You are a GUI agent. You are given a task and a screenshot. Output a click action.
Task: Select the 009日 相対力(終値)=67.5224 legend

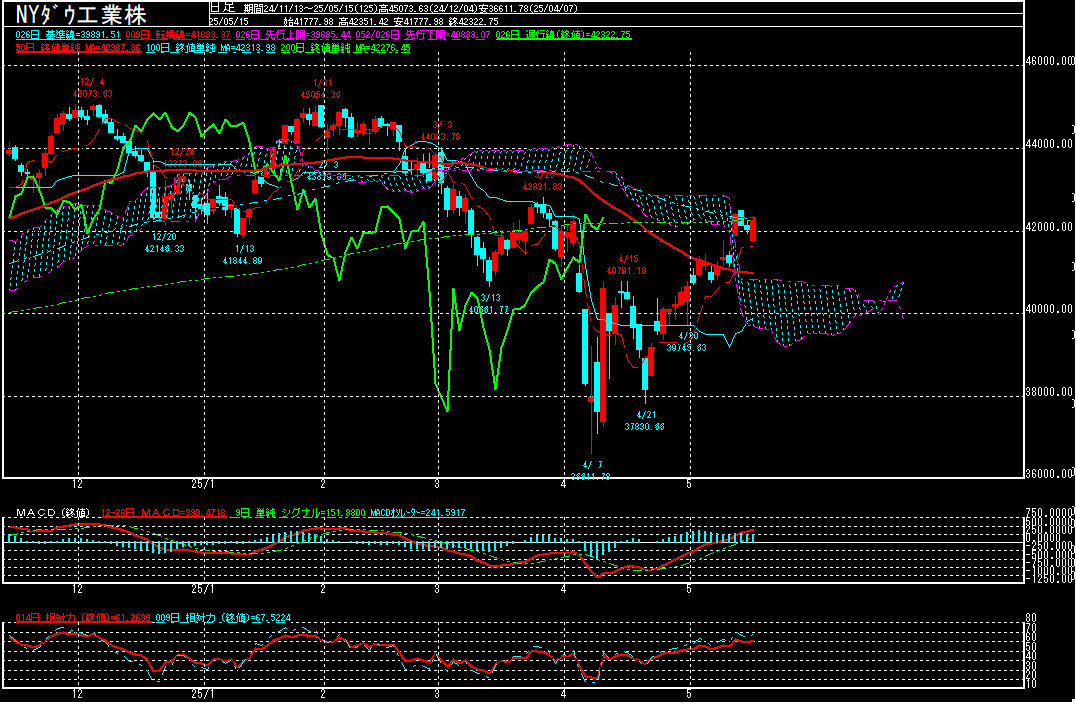223,618
